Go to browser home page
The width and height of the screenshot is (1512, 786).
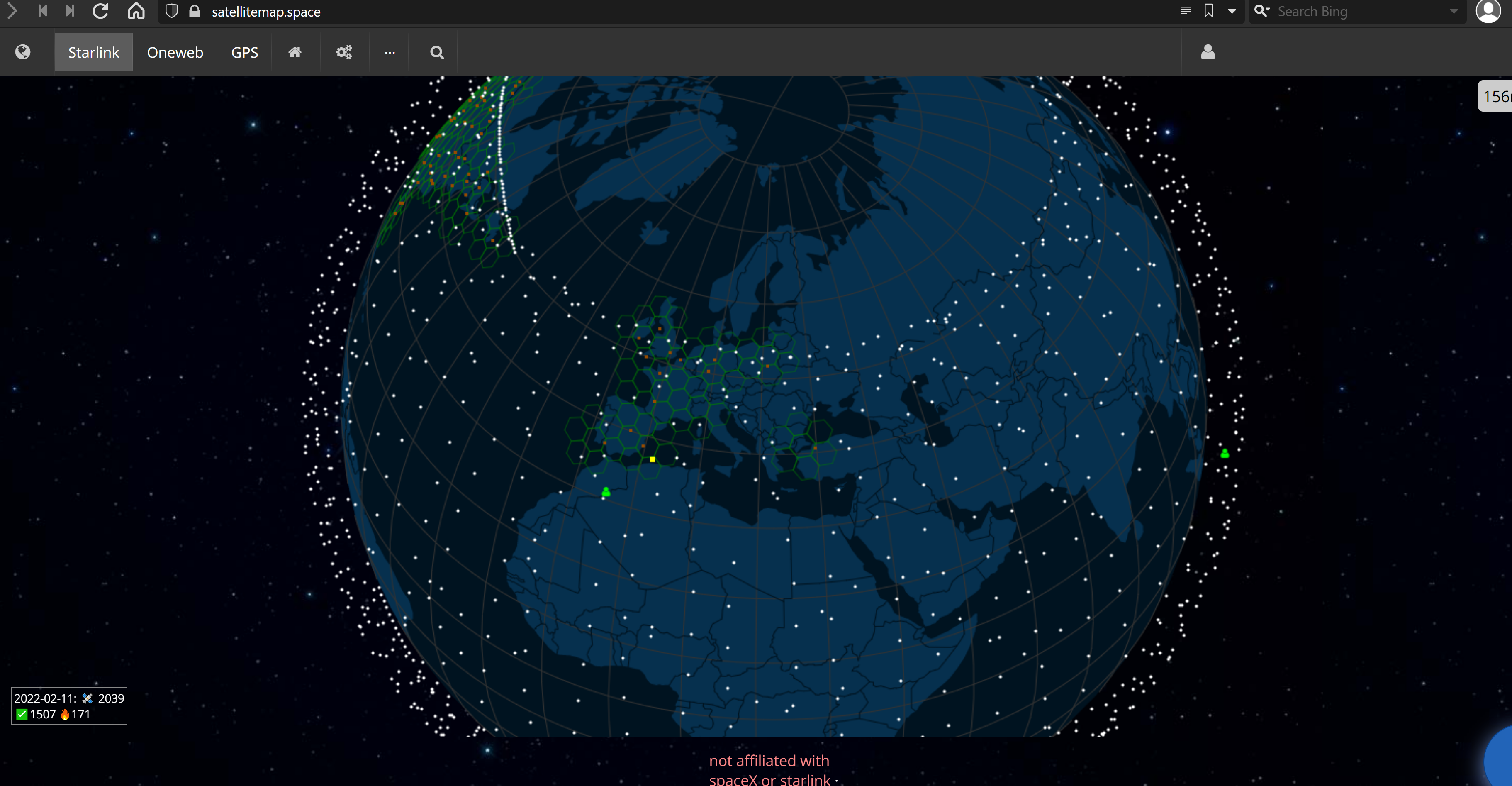(136, 11)
